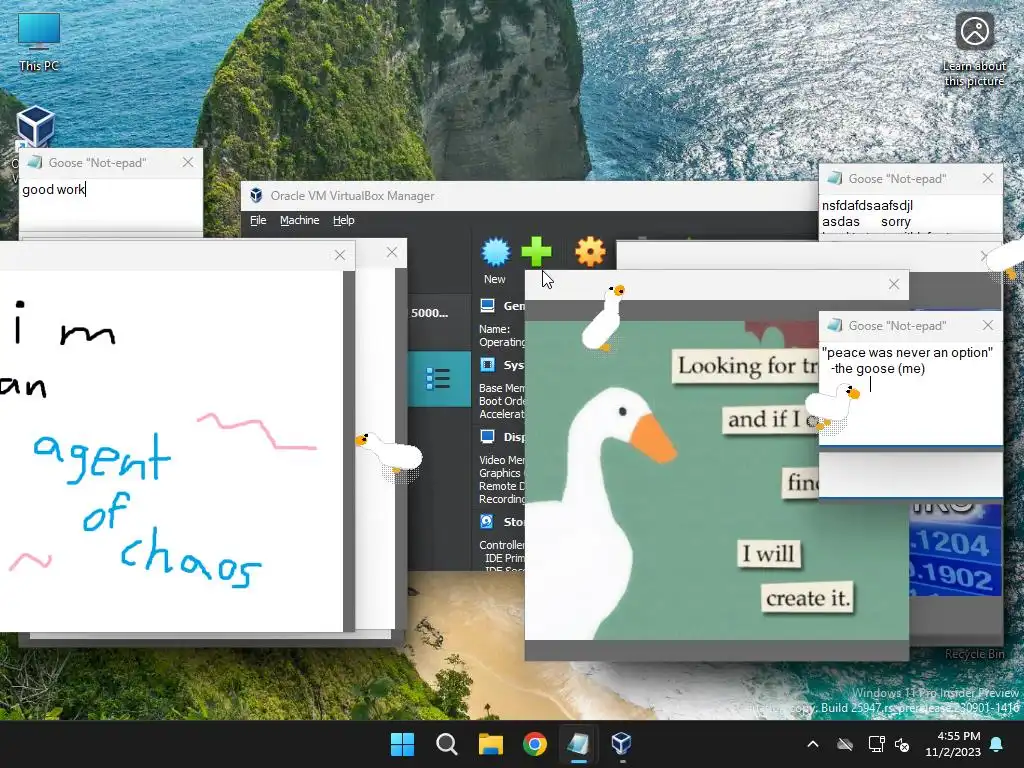The image size is (1024, 768).
Task: Click the network tray icon
Action: pyautogui.click(x=876, y=744)
